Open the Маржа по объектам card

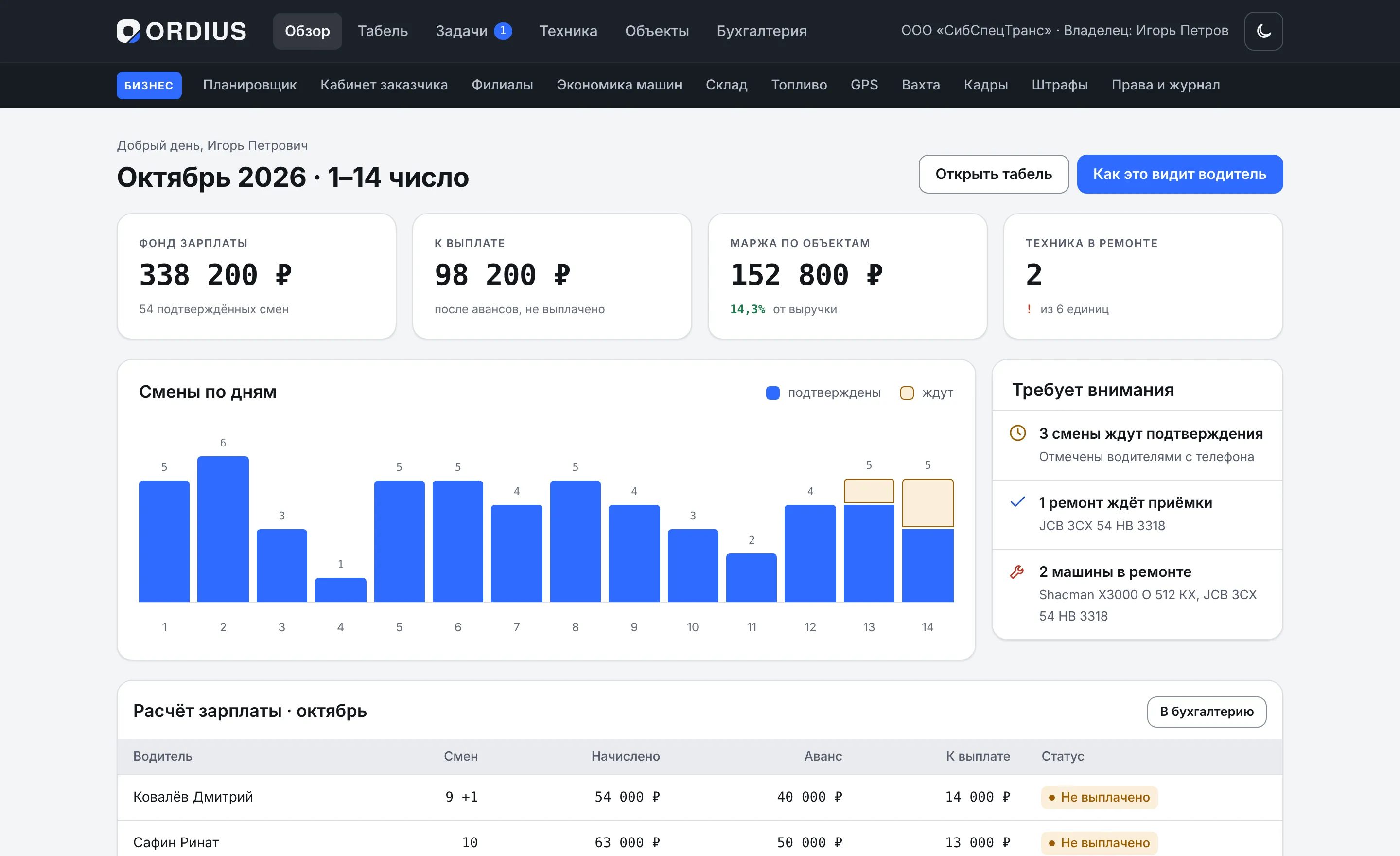coord(847,276)
